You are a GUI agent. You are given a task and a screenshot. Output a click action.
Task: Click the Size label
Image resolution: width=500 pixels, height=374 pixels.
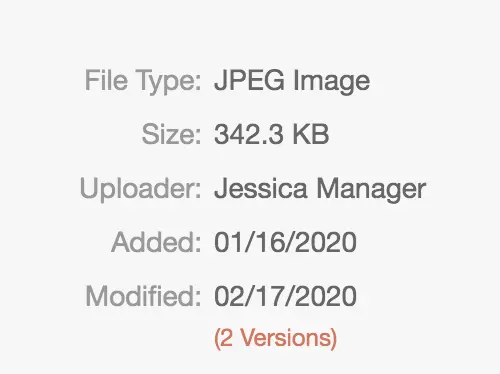(172, 134)
